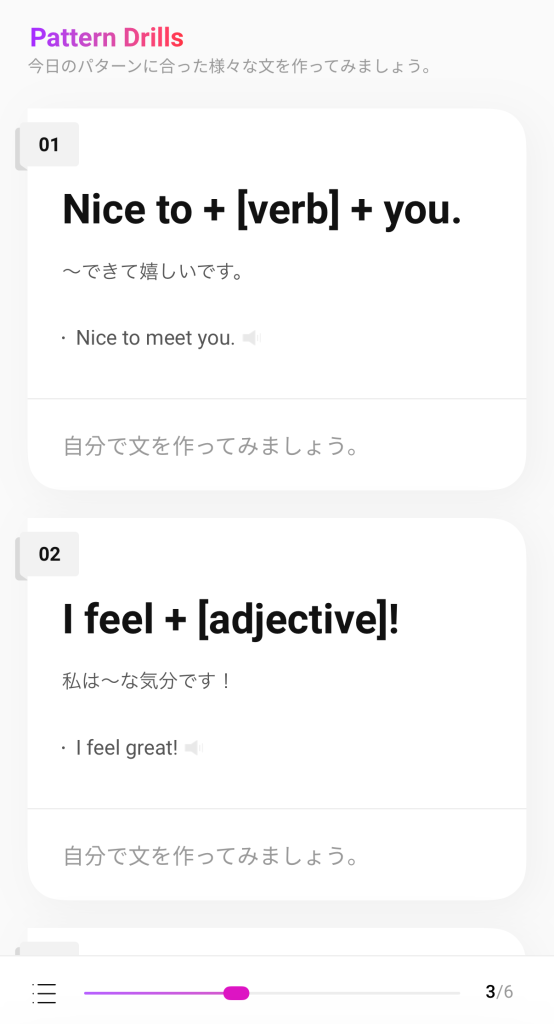The width and height of the screenshot is (554, 1024).
Task: Play audio for "Nice to meet you."
Action: [x=252, y=338]
